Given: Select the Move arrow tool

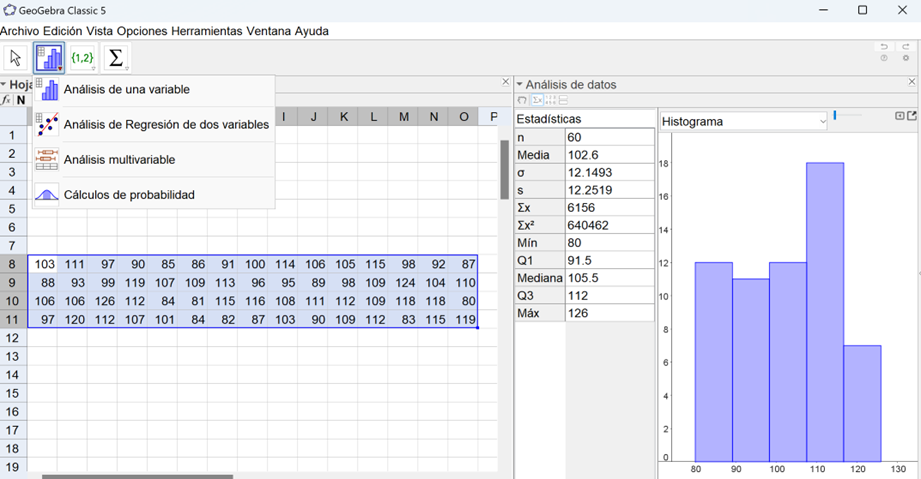Looking at the screenshot, I should 16,58.
